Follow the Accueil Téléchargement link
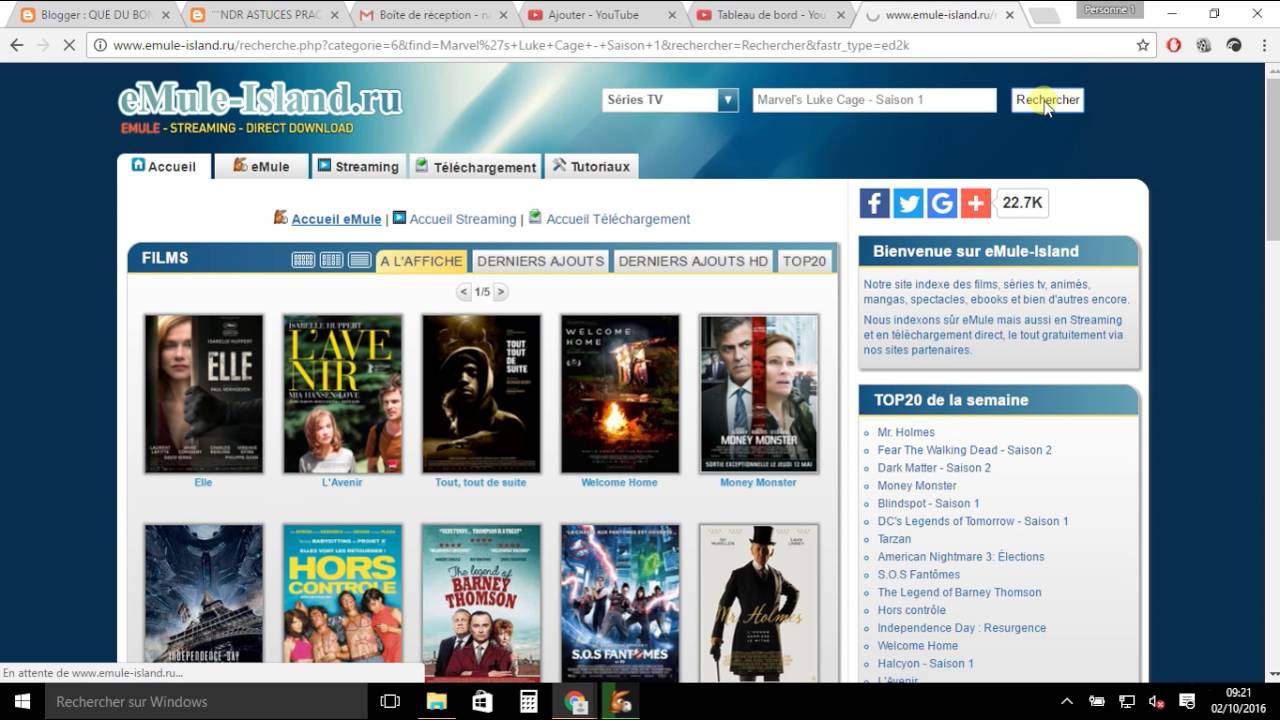Image resolution: width=1280 pixels, height=720 pixels. tap(618, 219)
